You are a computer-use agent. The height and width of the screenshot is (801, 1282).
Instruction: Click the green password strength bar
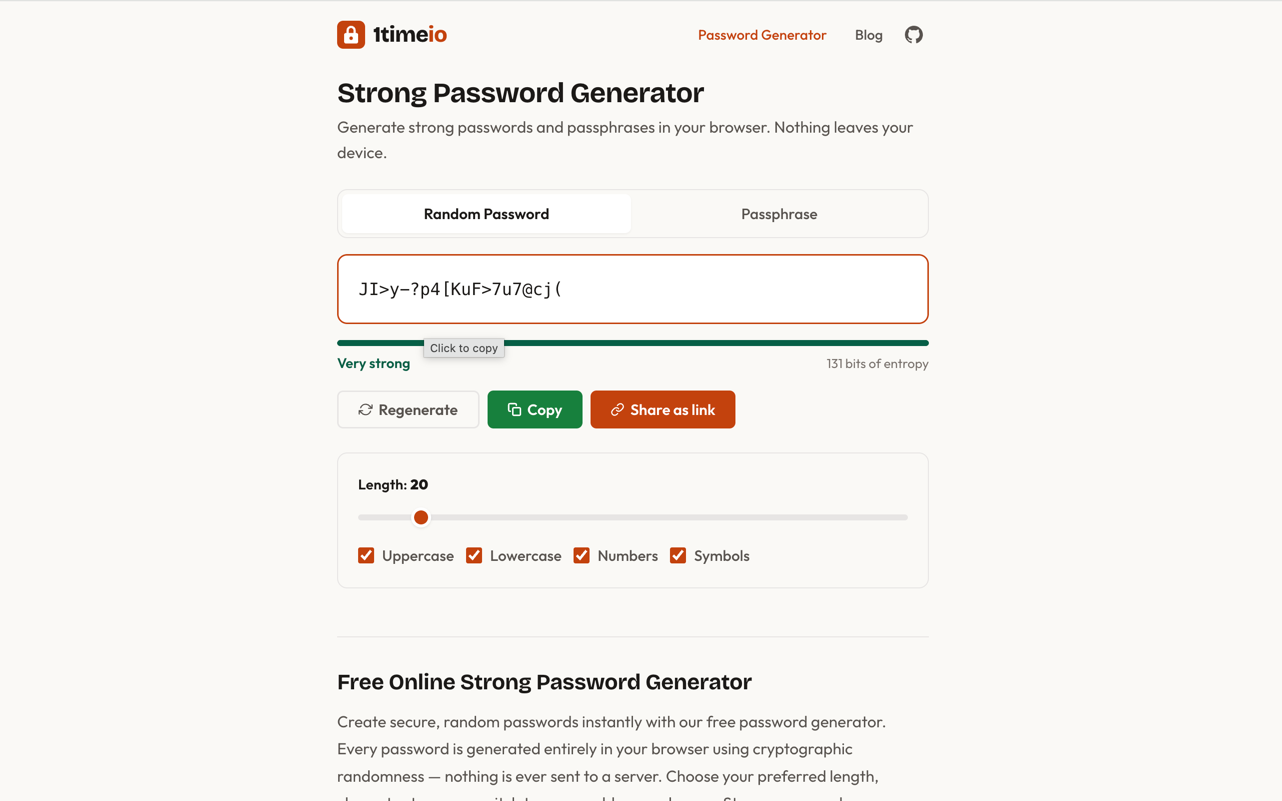pyautogui.click(x=700, y=343)
